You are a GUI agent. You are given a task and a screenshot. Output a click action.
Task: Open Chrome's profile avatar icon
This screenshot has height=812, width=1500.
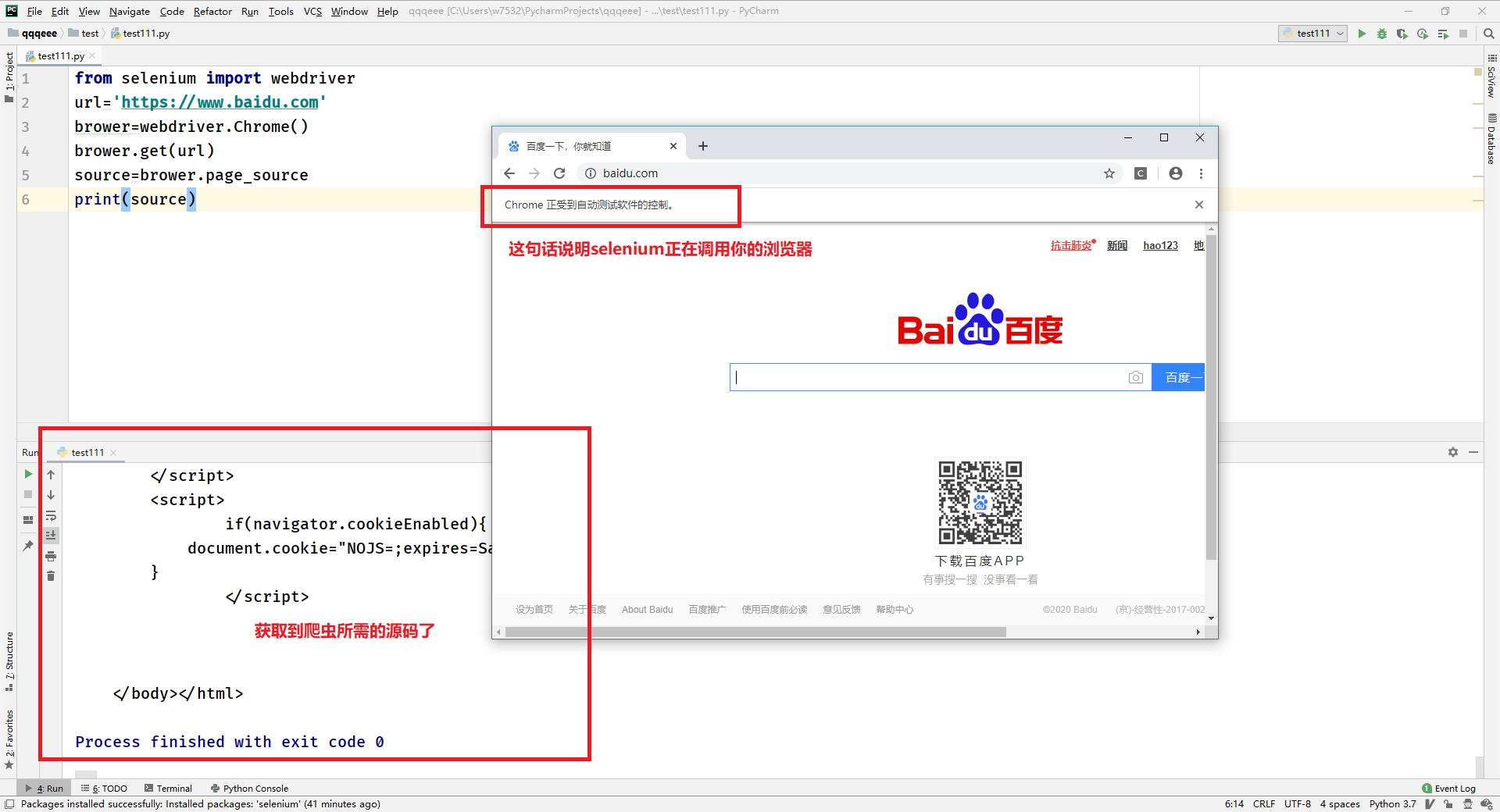pyautogui.click(x=1176, y=173)
